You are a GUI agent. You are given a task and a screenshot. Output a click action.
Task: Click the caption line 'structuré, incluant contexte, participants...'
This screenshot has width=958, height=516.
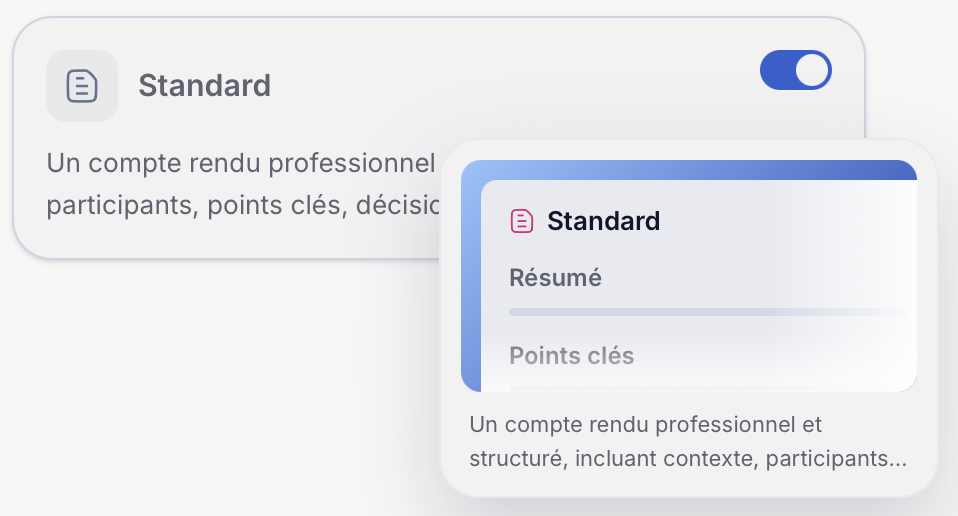click(688, 458)
